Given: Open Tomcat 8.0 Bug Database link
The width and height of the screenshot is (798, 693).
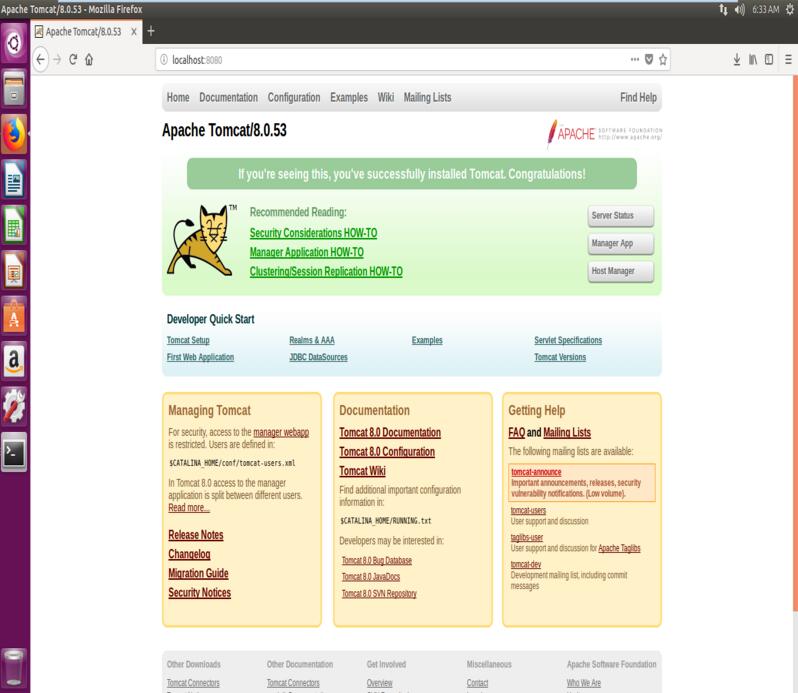Looking at the screenshot, I should tap(377, 561).
